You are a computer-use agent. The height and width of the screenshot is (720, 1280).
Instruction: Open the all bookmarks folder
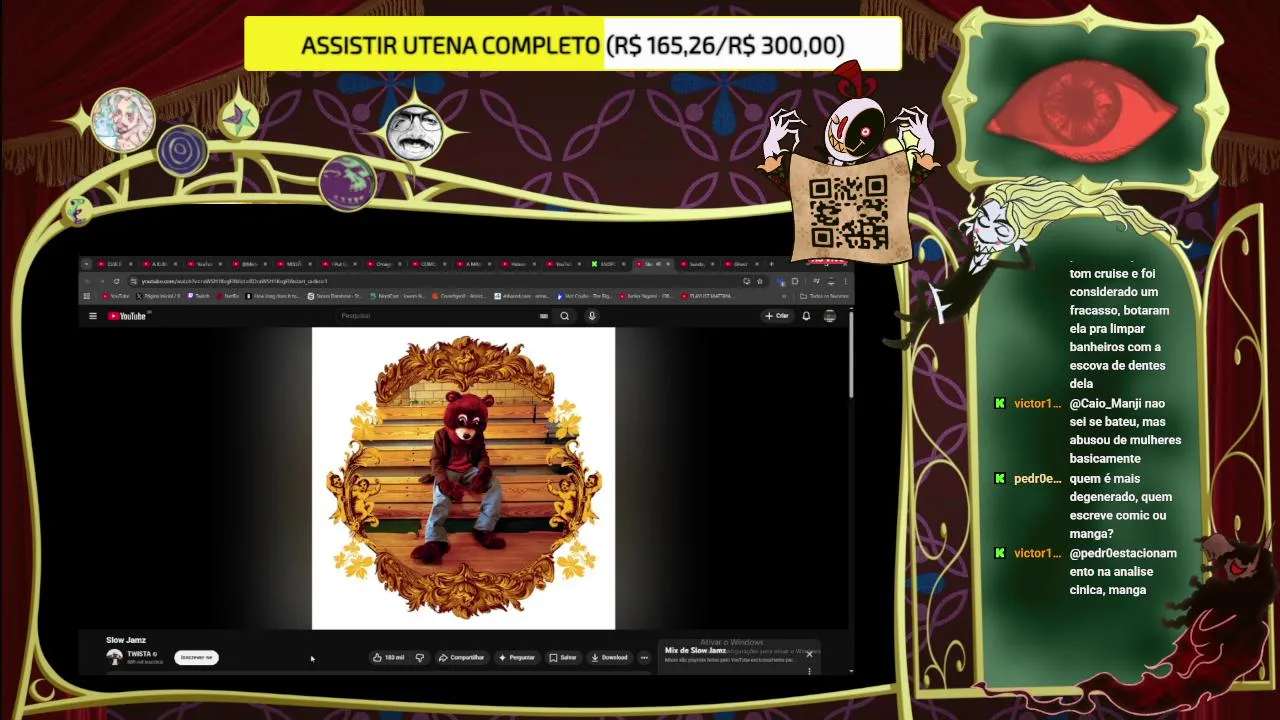[825, 296]
